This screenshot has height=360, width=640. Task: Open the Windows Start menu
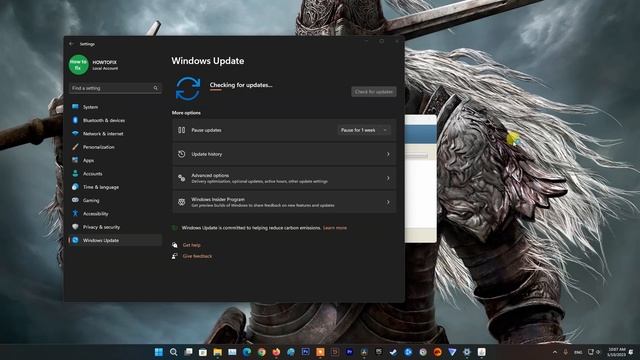159,352
